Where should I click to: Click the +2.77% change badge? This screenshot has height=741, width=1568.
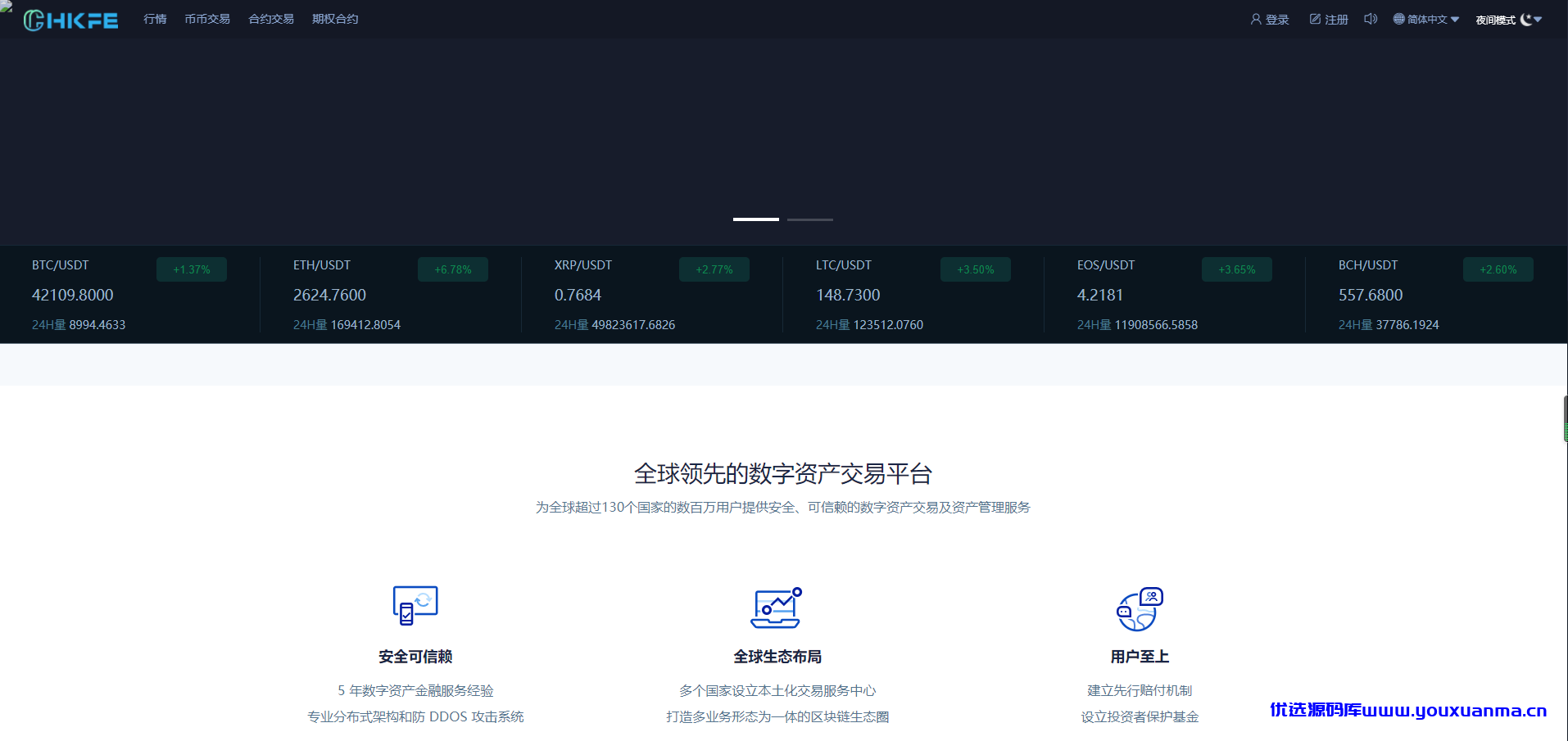pos(714,269)
